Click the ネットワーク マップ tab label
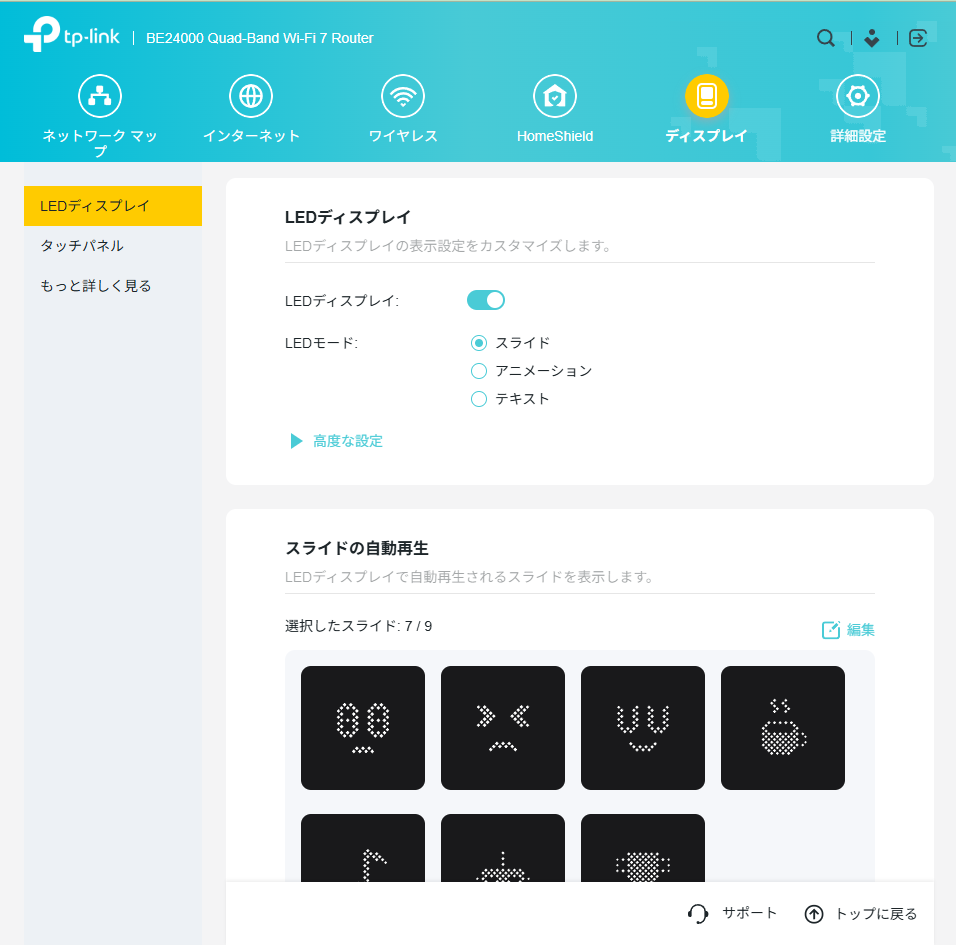 100,143
